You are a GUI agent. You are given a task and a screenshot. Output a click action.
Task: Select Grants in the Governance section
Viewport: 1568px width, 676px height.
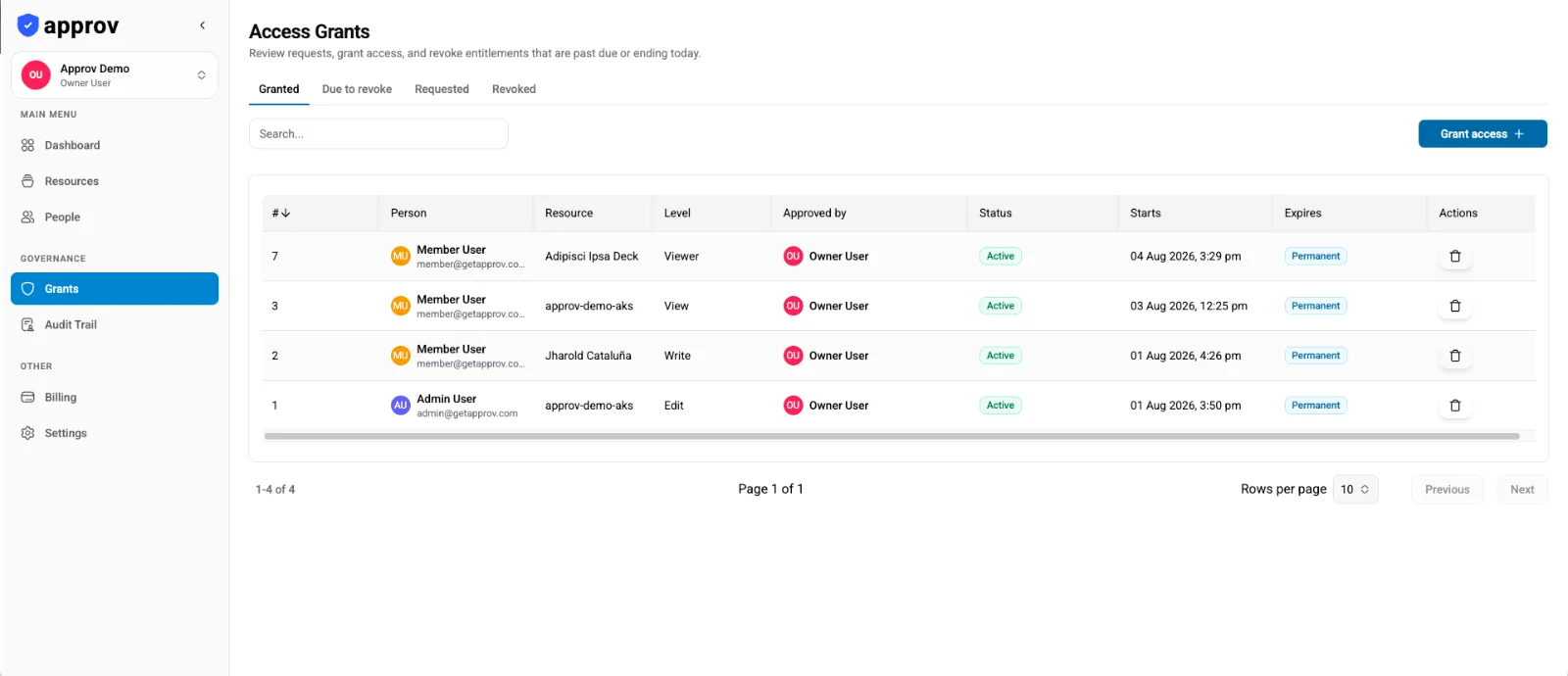pos(115,289)
